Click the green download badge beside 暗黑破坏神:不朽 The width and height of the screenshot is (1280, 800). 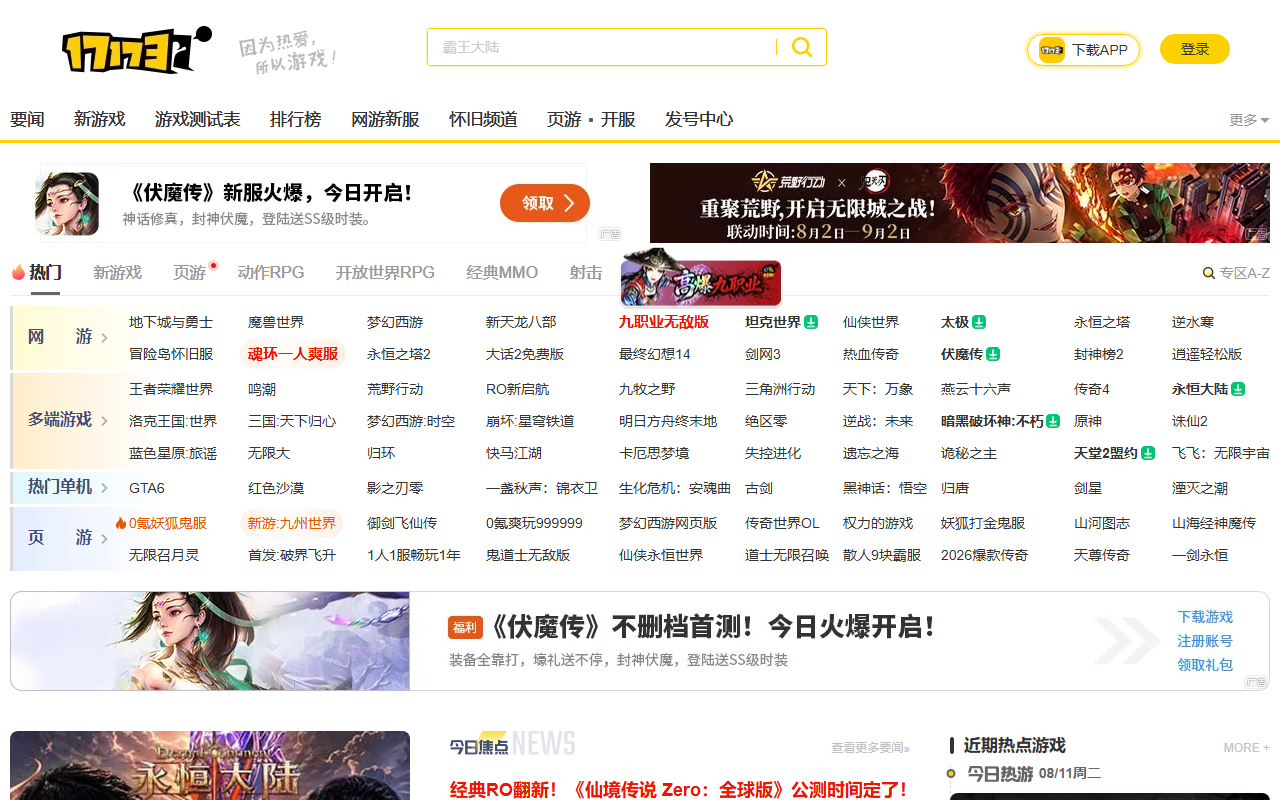tap(1053, 422)
